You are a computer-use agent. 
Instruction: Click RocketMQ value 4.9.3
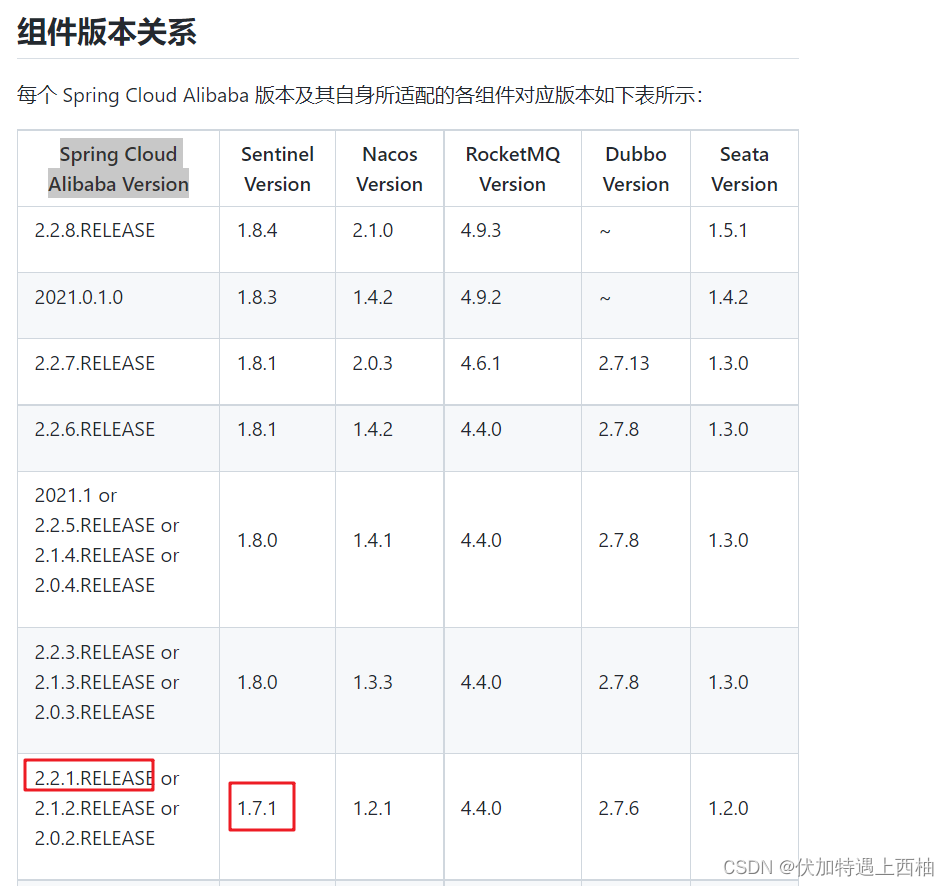(481, 231)
